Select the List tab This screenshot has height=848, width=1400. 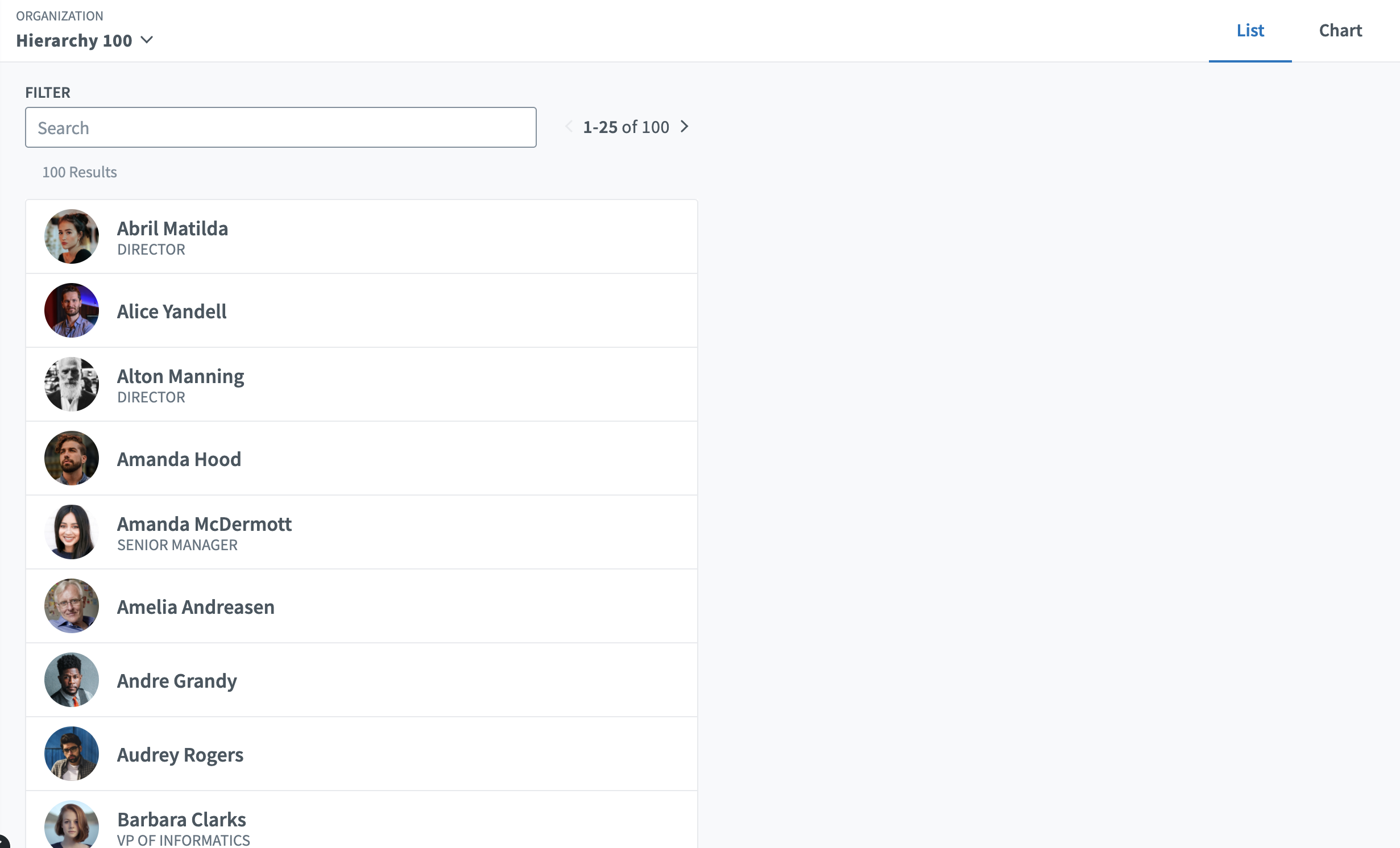(x=1250, y=30)
